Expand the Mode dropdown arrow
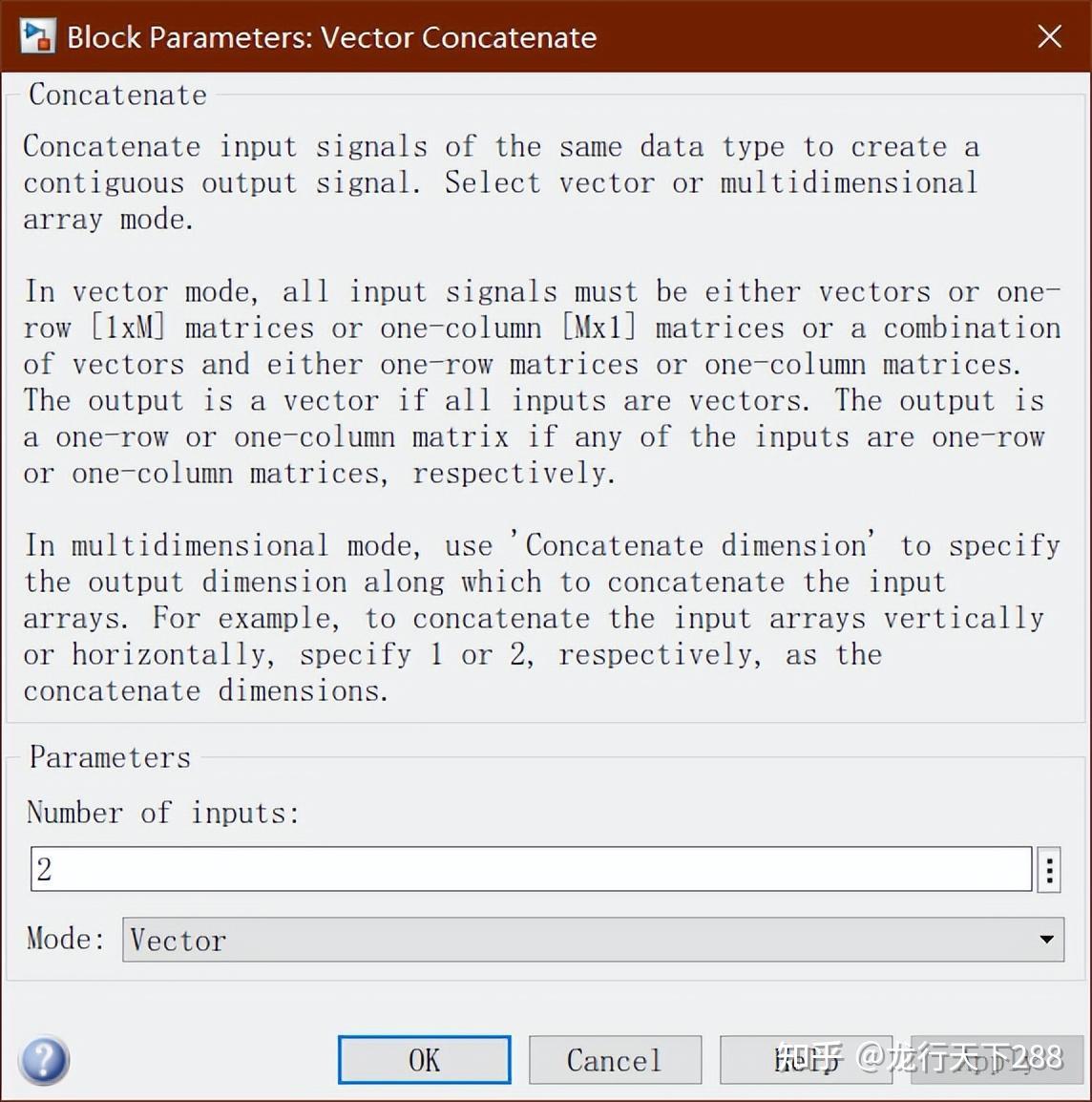This screenshot has width=1092, height=1102. 1046,940
